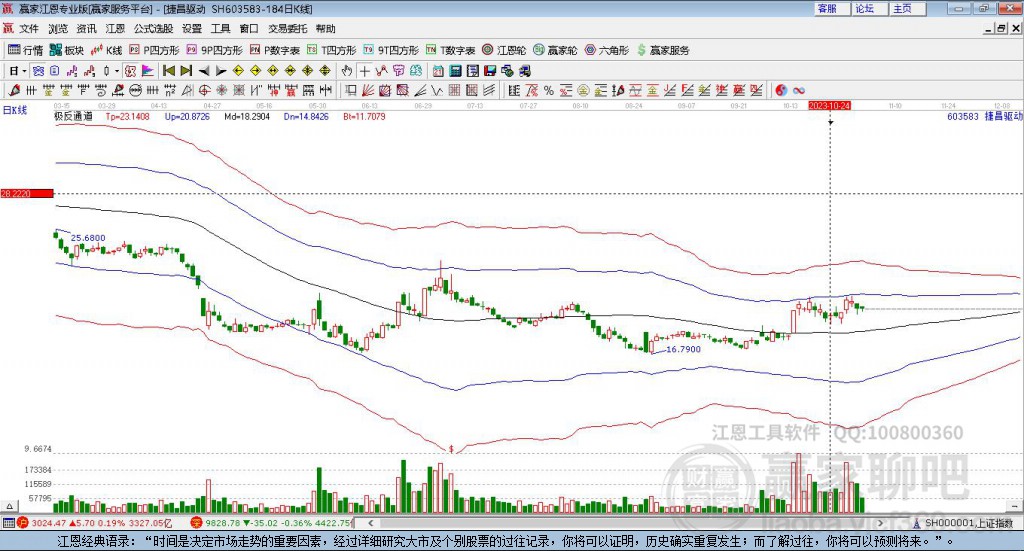Open the 六角形 hexagon tool
The height and width of the screenshot is (551, 1024).
click(607, 50)
